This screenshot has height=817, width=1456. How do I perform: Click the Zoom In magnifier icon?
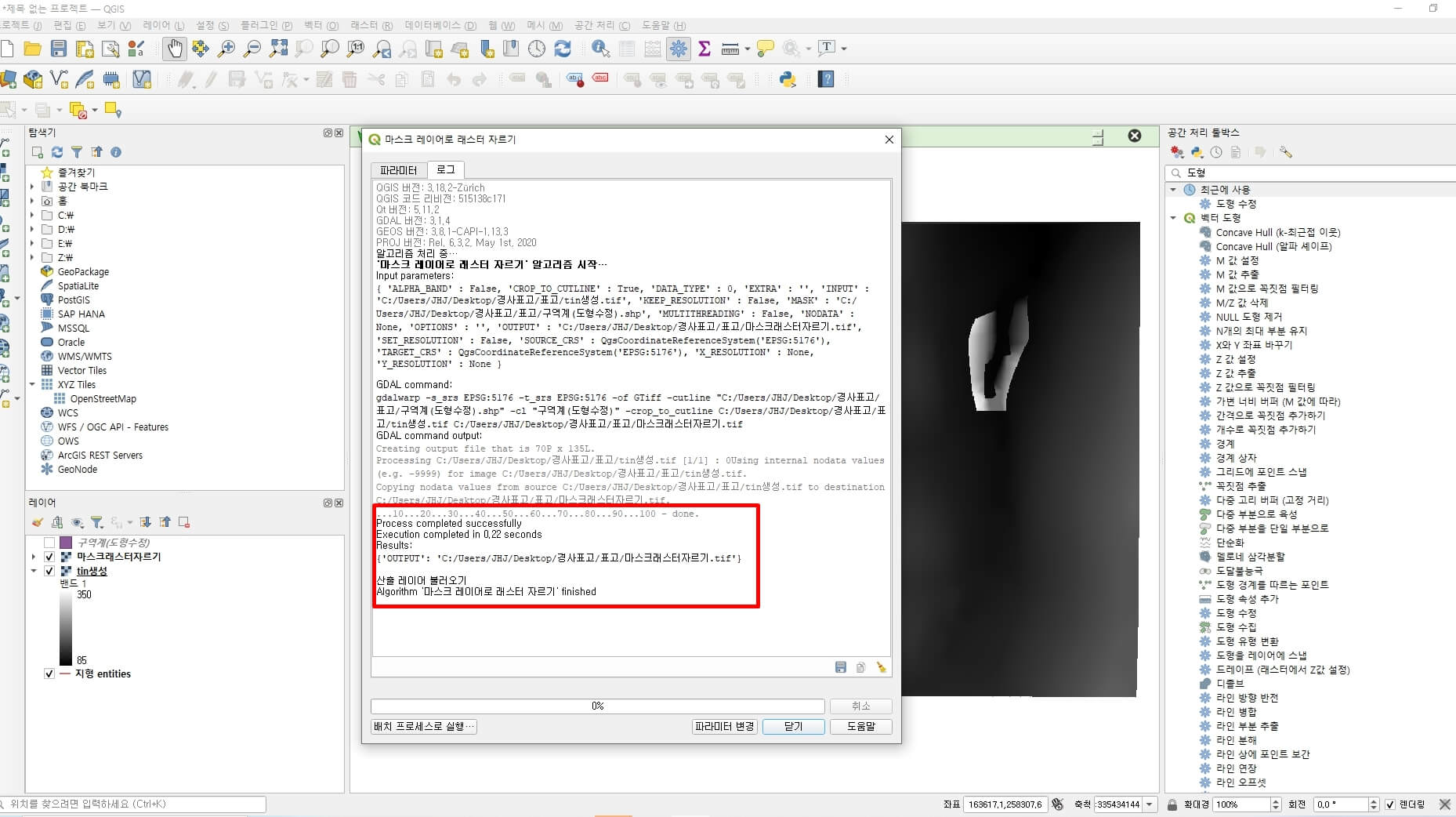click(226, 49)
